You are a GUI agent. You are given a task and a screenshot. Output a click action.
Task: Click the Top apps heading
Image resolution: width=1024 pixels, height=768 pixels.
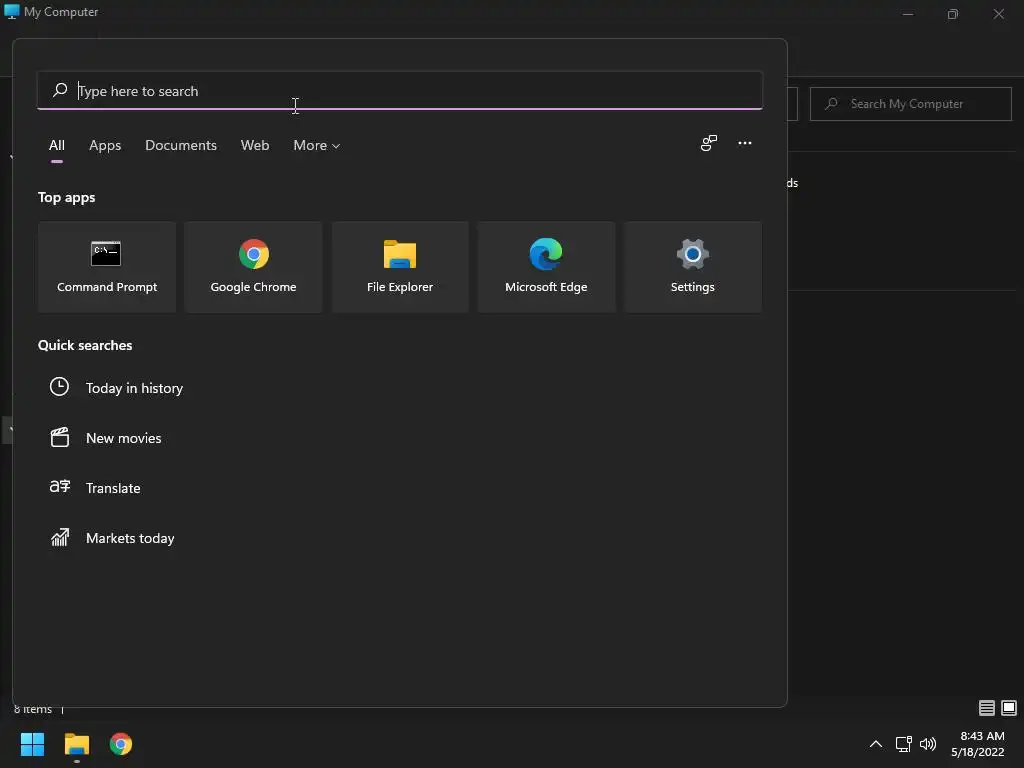click(67, 197)
